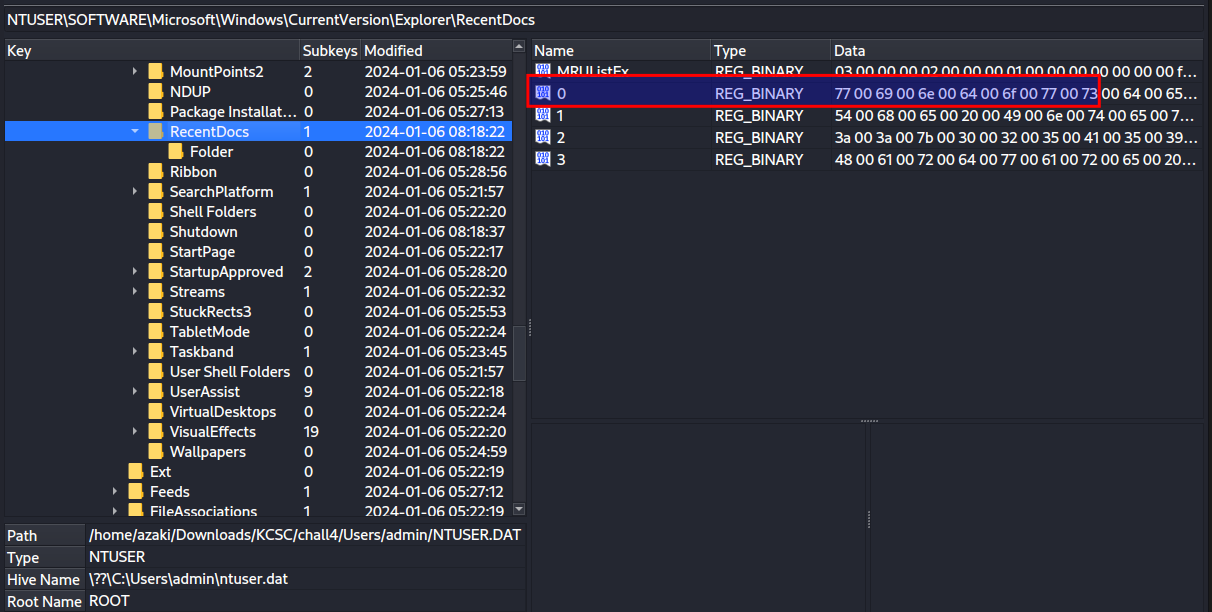Expand the Feeds key
The height and width of the screenshot is (612, 1212).
coord(115,491)
